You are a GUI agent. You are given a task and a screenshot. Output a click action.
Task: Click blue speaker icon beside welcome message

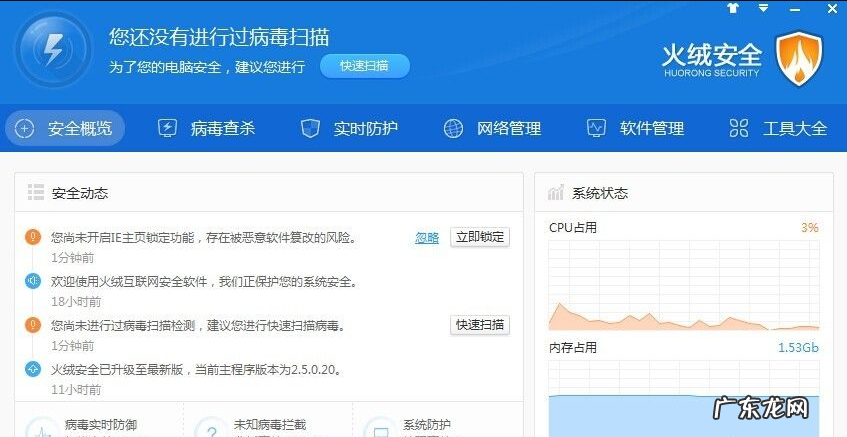(x=33, y=281)
